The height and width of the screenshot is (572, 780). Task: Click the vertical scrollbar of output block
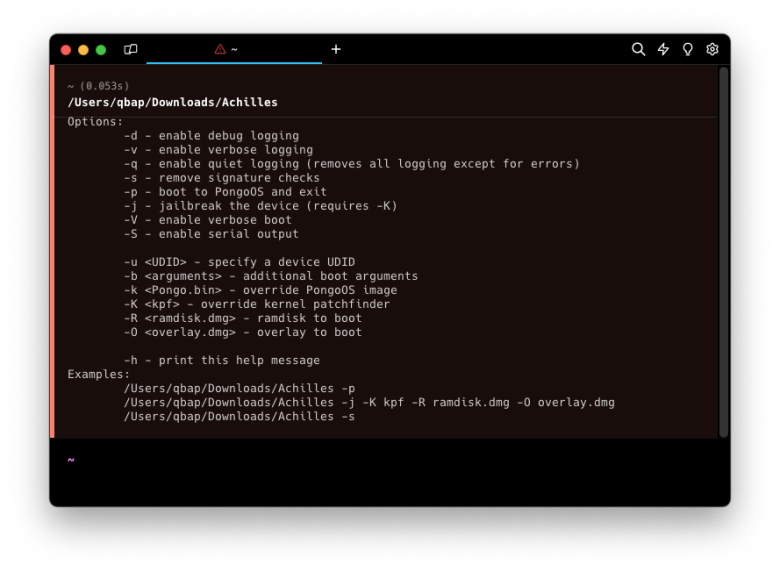coord(724,252)
